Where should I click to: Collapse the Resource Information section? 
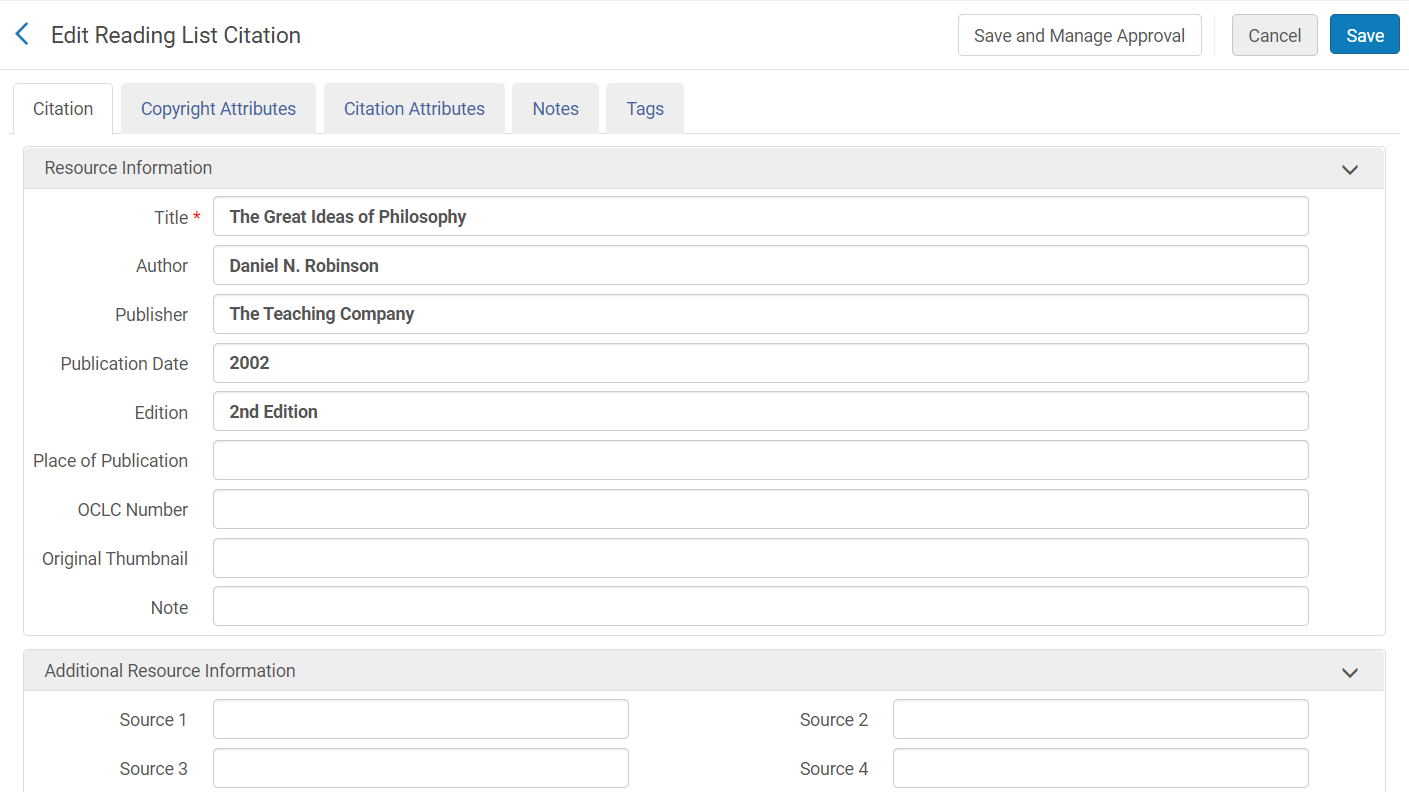point(1349,169)
